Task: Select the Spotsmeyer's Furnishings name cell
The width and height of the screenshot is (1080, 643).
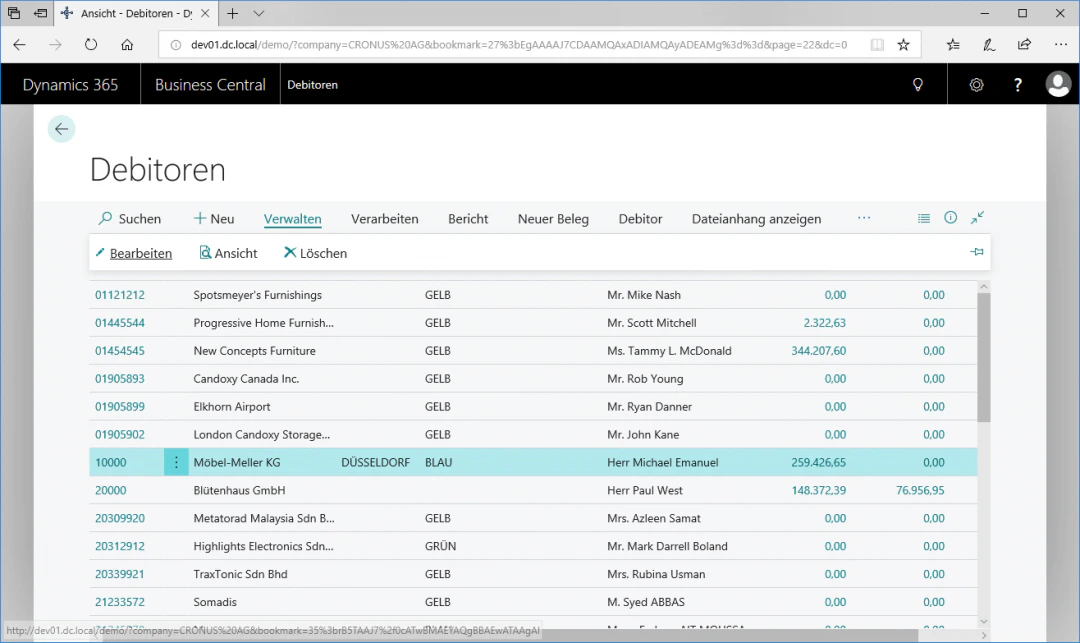Action: tap(258, 295)
